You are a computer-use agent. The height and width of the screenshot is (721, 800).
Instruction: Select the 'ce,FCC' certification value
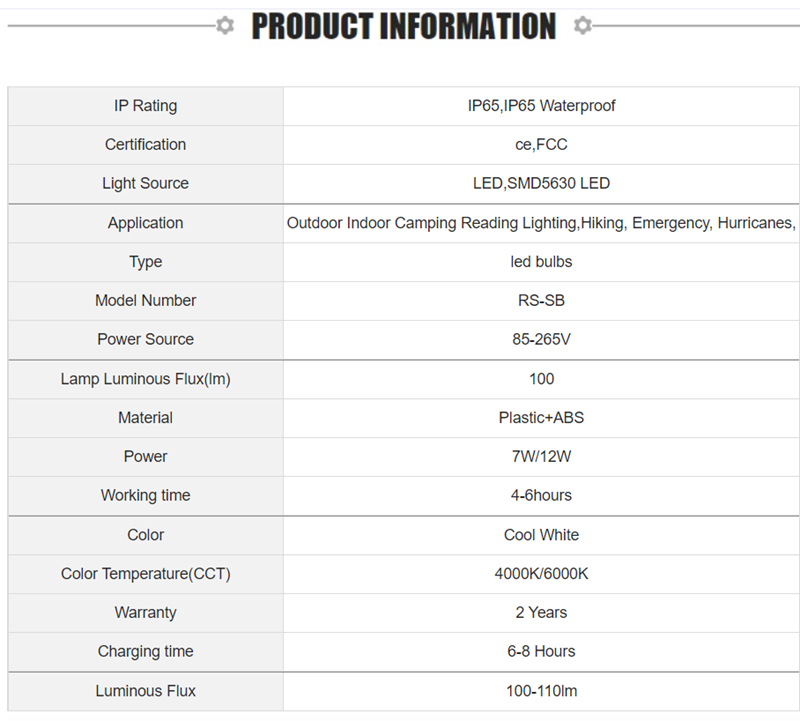[x=541, y=145]
